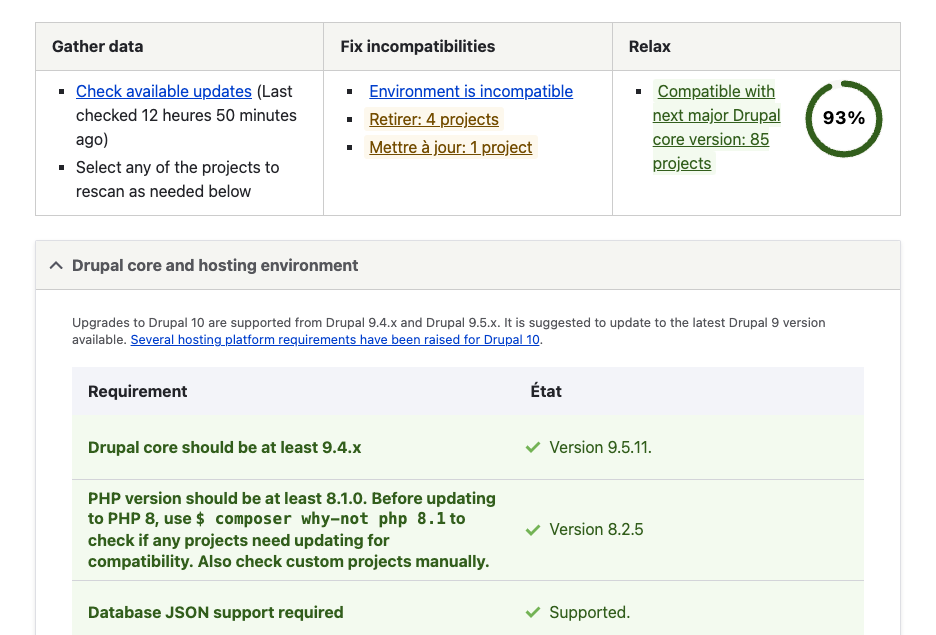Open the Mettre à jour: 1 project link
The image size is (936, 635).
tap(451, 147)
